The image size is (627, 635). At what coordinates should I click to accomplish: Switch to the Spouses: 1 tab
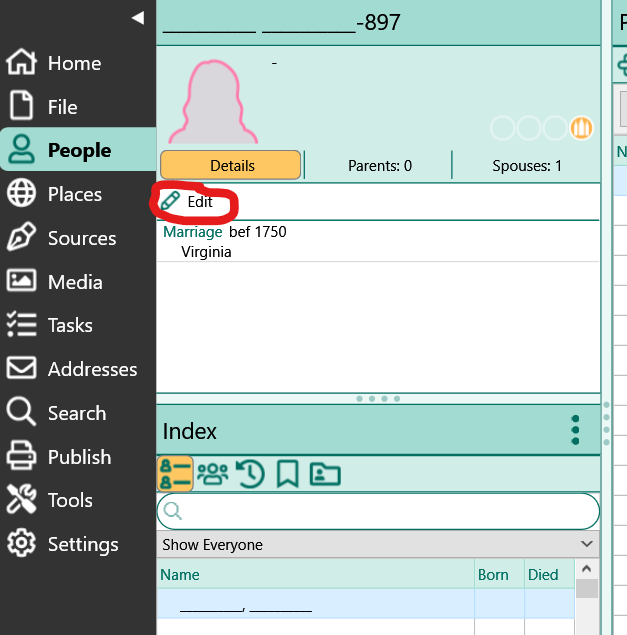point(527,166)
